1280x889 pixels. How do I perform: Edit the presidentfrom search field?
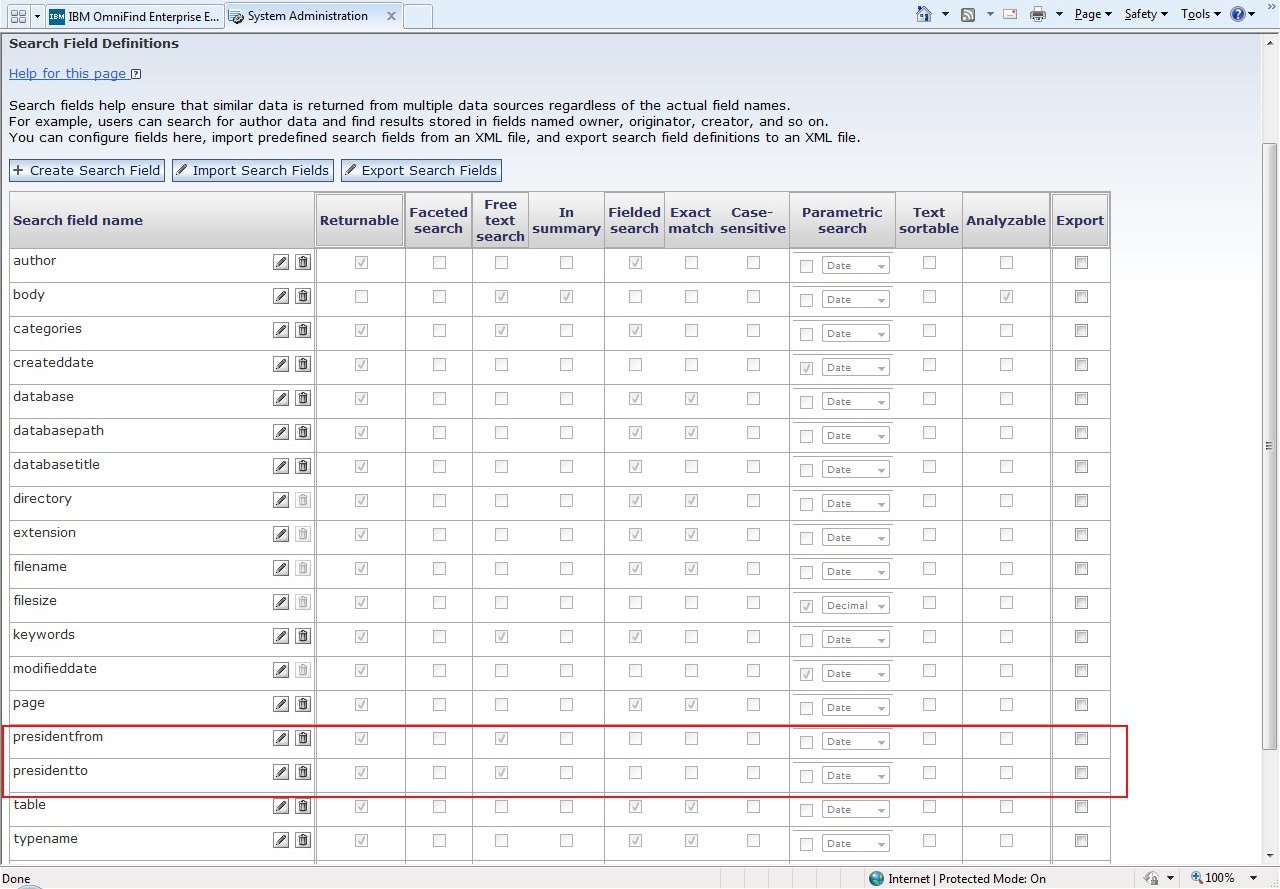(281, 738)
